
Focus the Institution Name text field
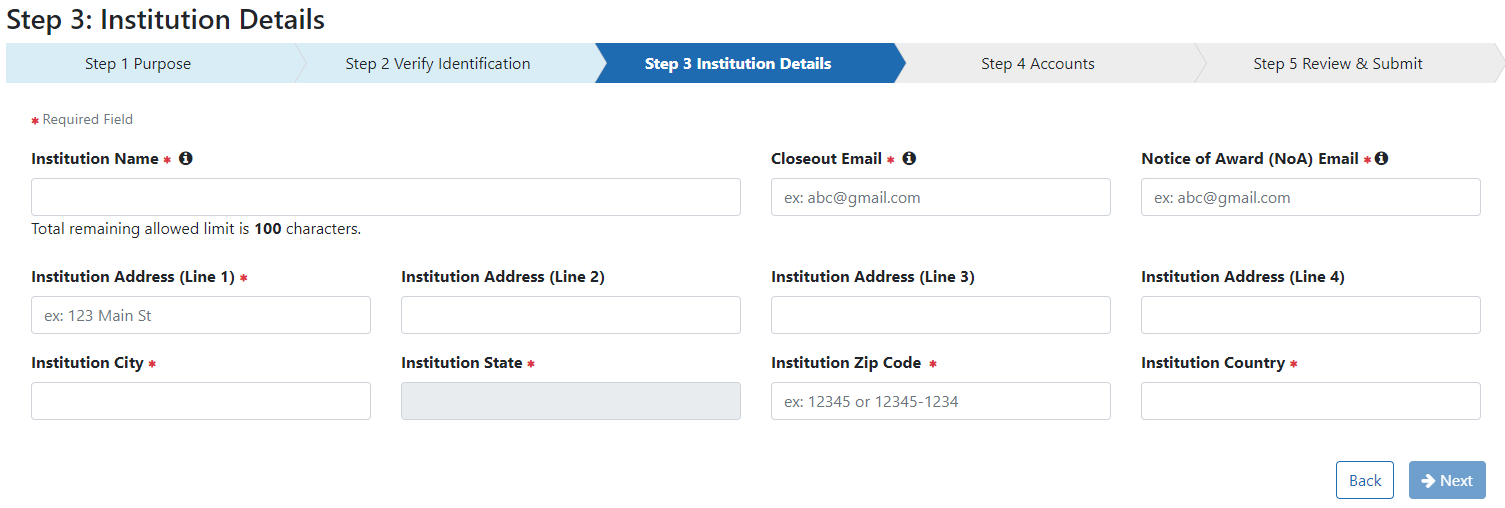[386, 197]
